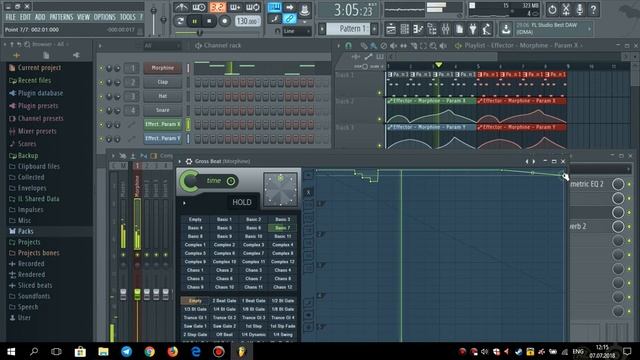Enable loop recording icon
The image size is (640, 360).
253,7
